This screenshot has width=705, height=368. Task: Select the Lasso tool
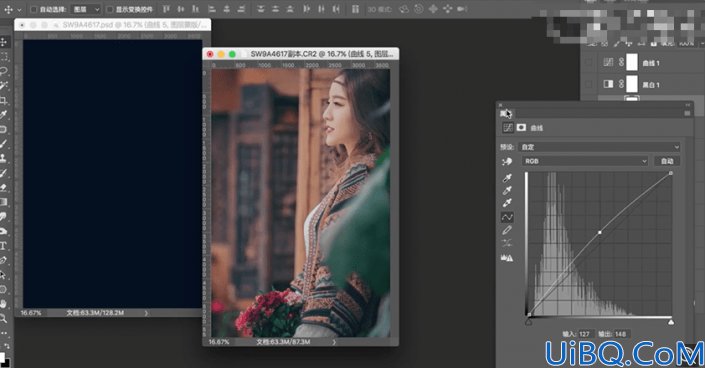click(4, 71)
